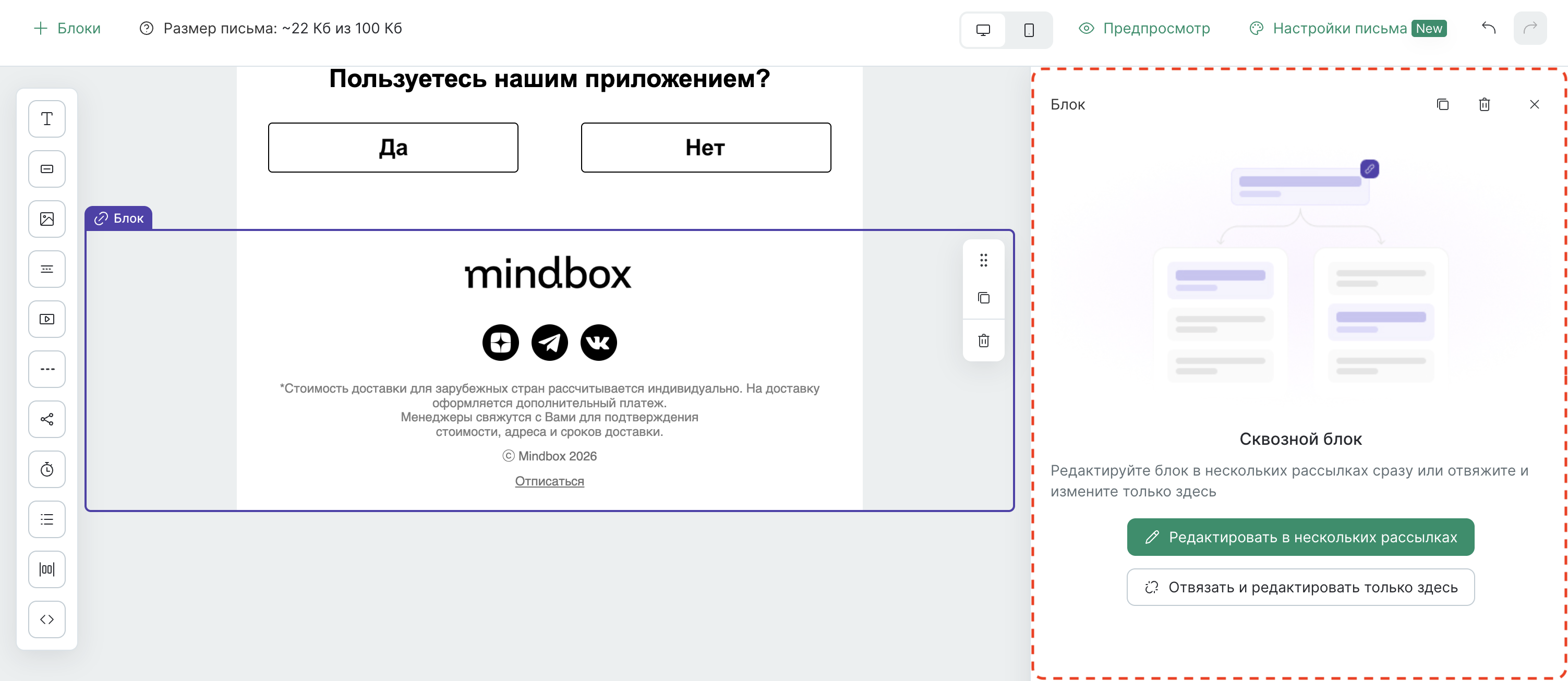Image resolution: width=1568 pixels, height=681 pixels.
Task: Select the Columns block tool in sidebar
Action: click(47, 569)
